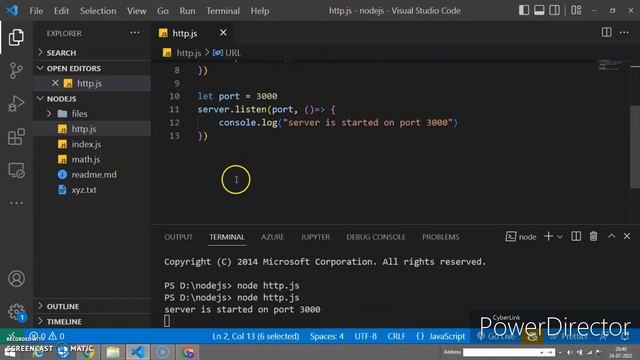Open the Manage gear settings icon
This screenshot has width=640, height=360.
(x=16, y=312)
